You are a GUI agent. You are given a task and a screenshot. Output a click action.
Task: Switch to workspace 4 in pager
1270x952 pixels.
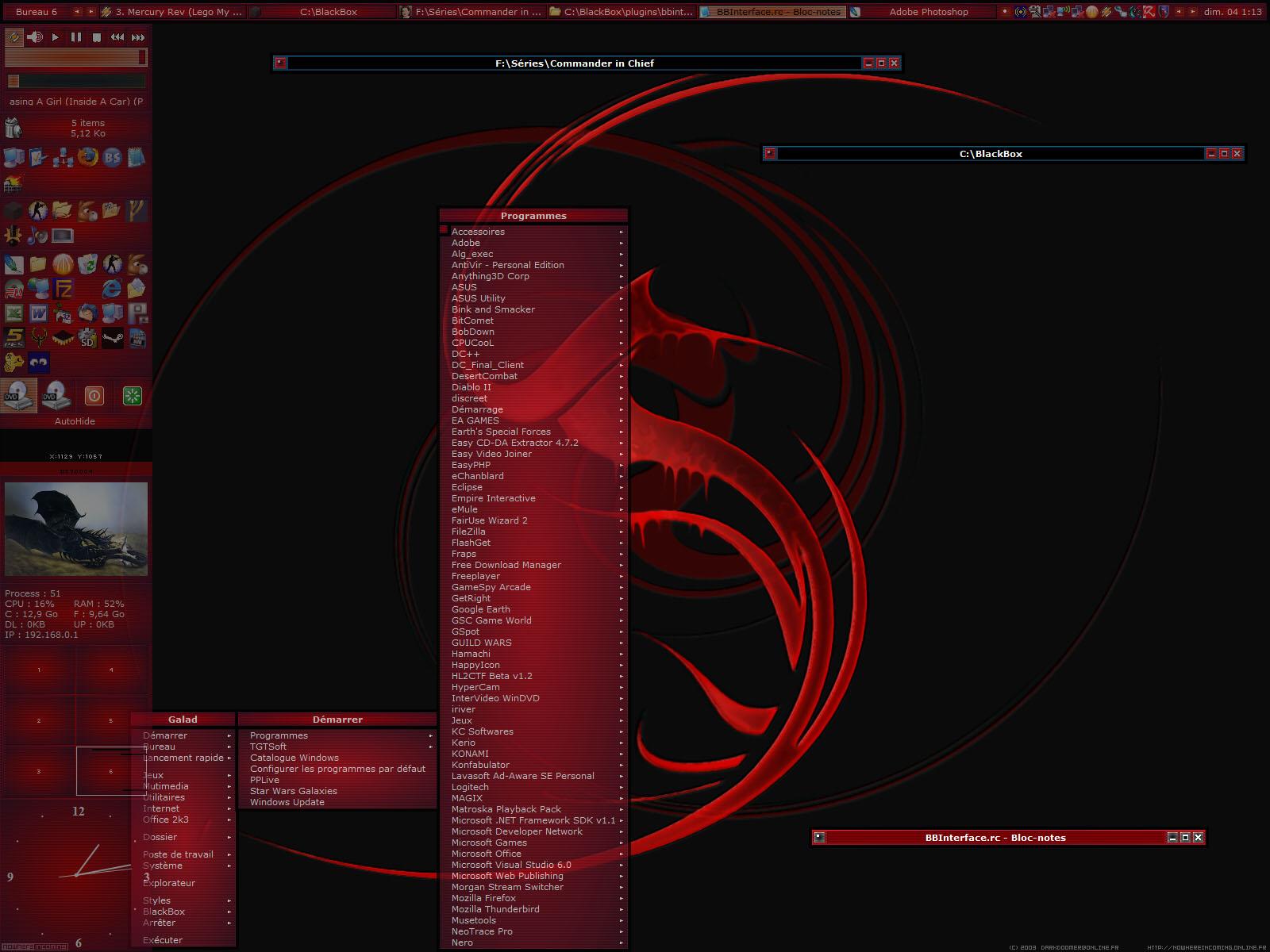(x=111, y=670)
